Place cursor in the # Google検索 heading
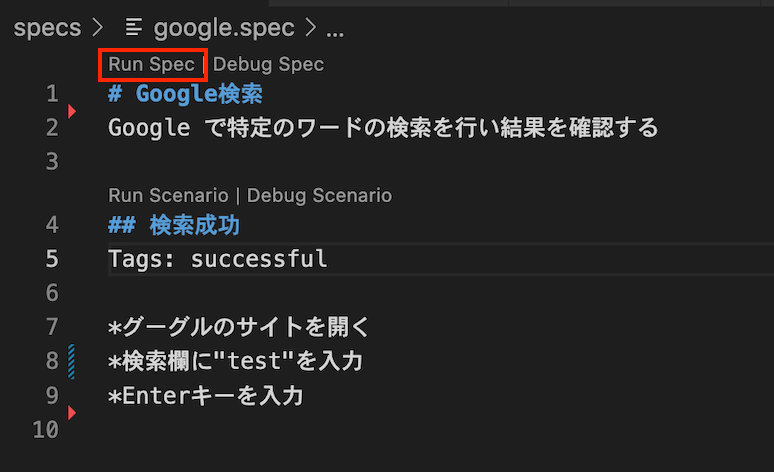 (x=185, y=94)
